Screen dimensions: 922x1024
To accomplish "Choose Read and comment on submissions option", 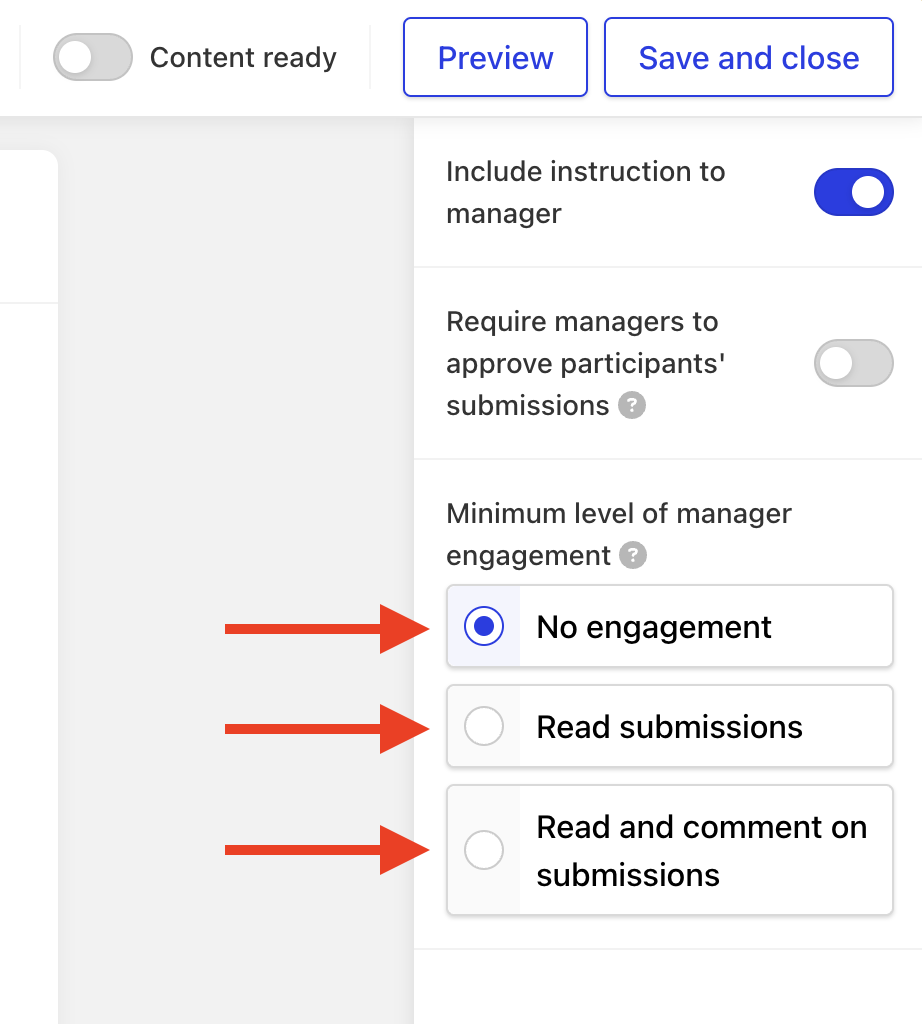I will 669,850.
